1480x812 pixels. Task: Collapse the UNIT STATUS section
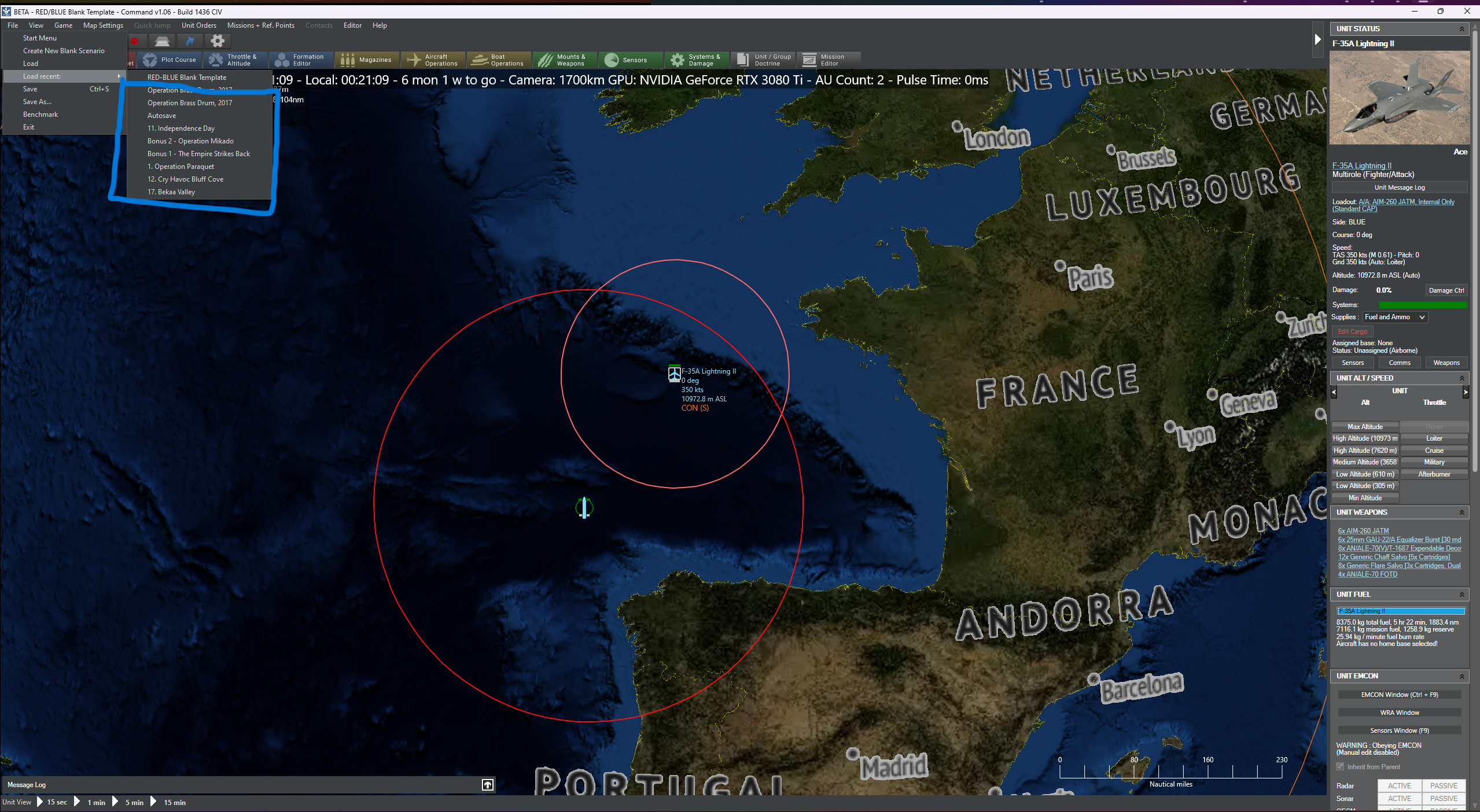[1462, 29]
